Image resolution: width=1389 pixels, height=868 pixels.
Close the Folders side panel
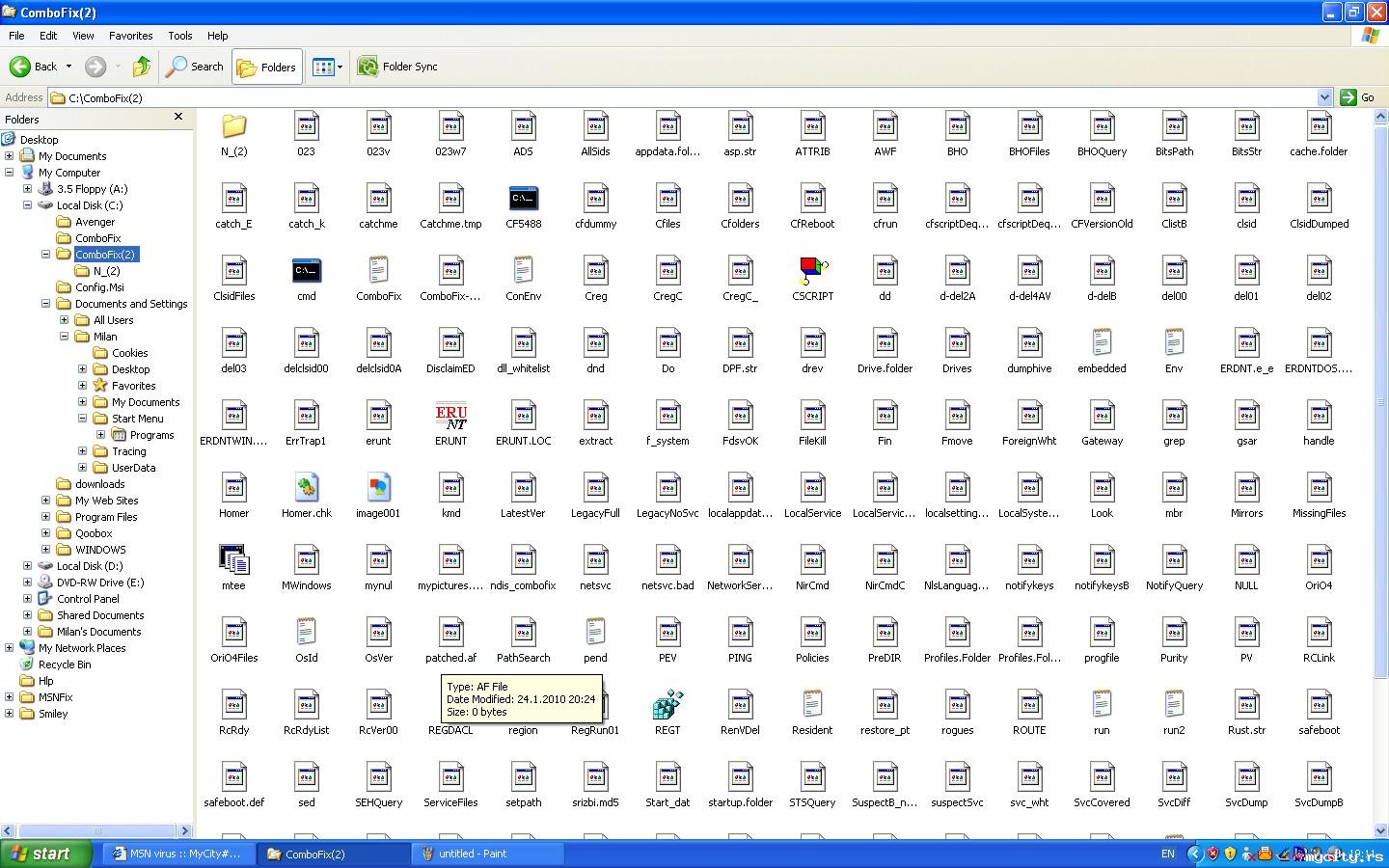point(178,117)
